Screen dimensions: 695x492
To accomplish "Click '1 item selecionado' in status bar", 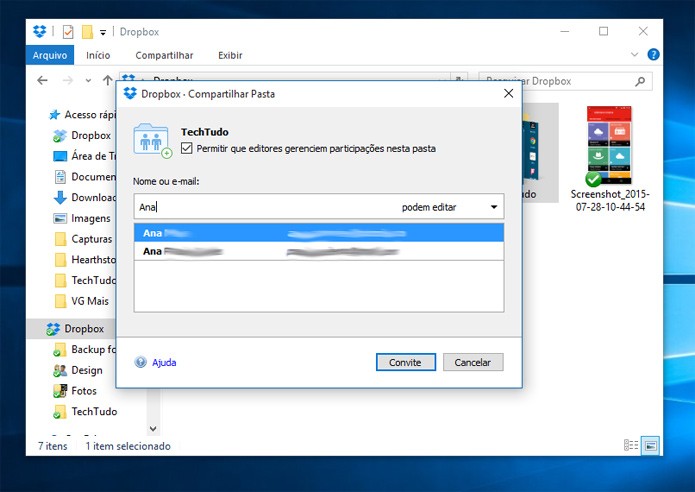I will [128, 446].
